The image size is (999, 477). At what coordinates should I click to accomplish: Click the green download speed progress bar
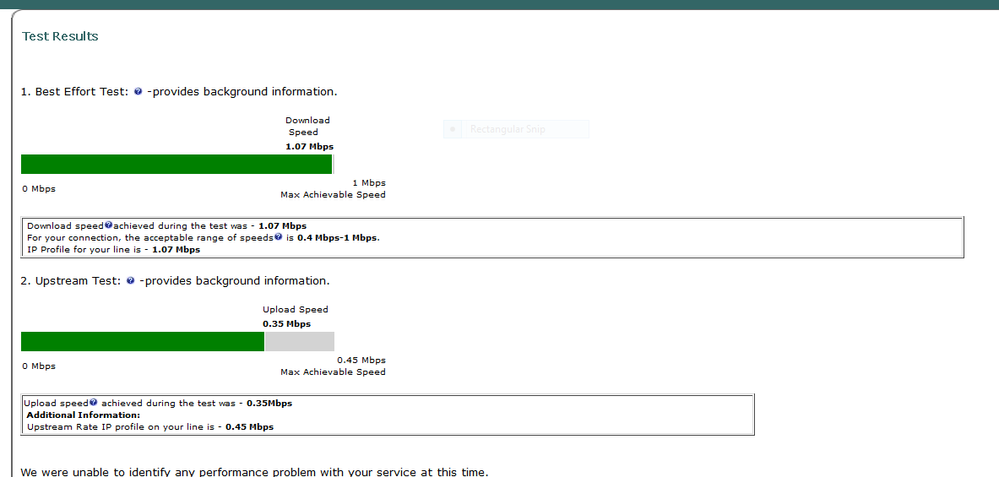tap(176, 164)
